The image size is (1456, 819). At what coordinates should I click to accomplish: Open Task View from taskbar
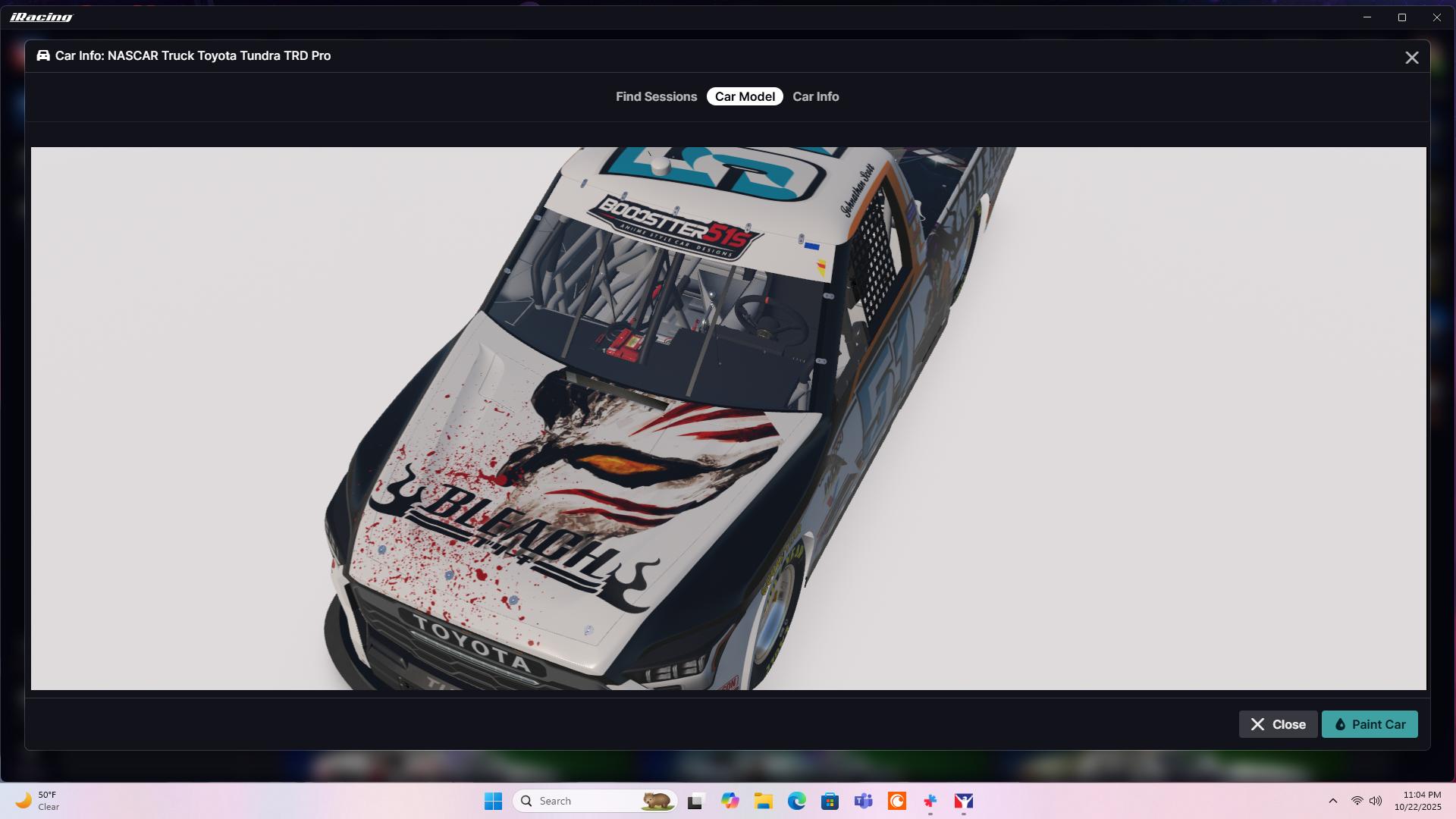pos(695,801)
